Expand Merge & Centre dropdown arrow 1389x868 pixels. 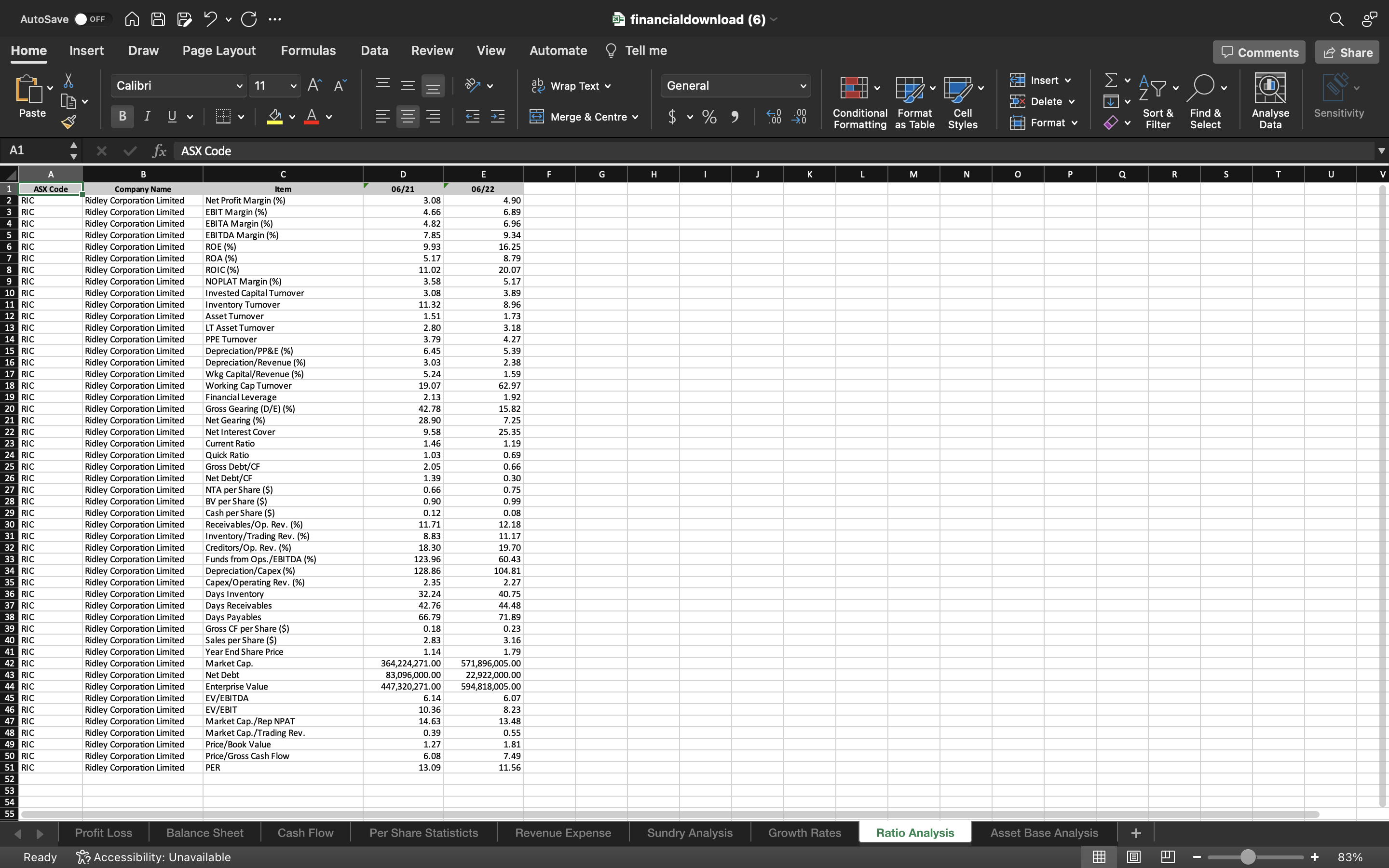click(x=635, y=117)
